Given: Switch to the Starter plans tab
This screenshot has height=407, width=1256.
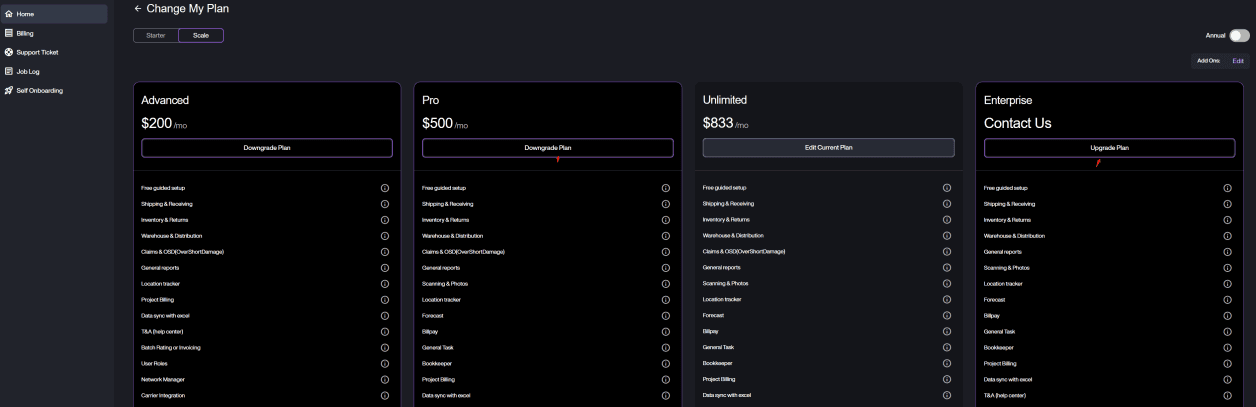Looking at the screenshot, I should click(156, 35).
